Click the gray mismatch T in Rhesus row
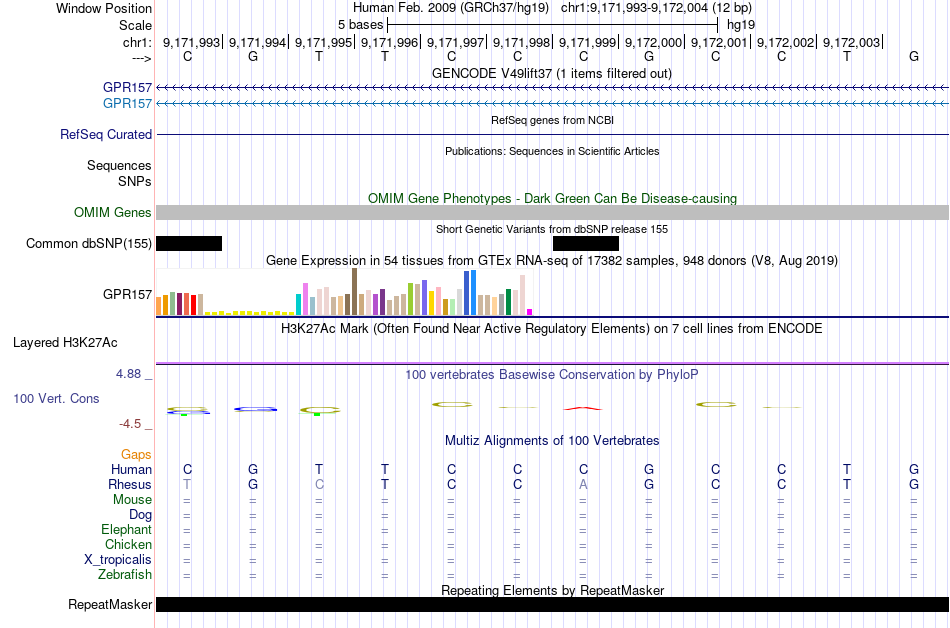950x628 pixels. pos(187,484)
